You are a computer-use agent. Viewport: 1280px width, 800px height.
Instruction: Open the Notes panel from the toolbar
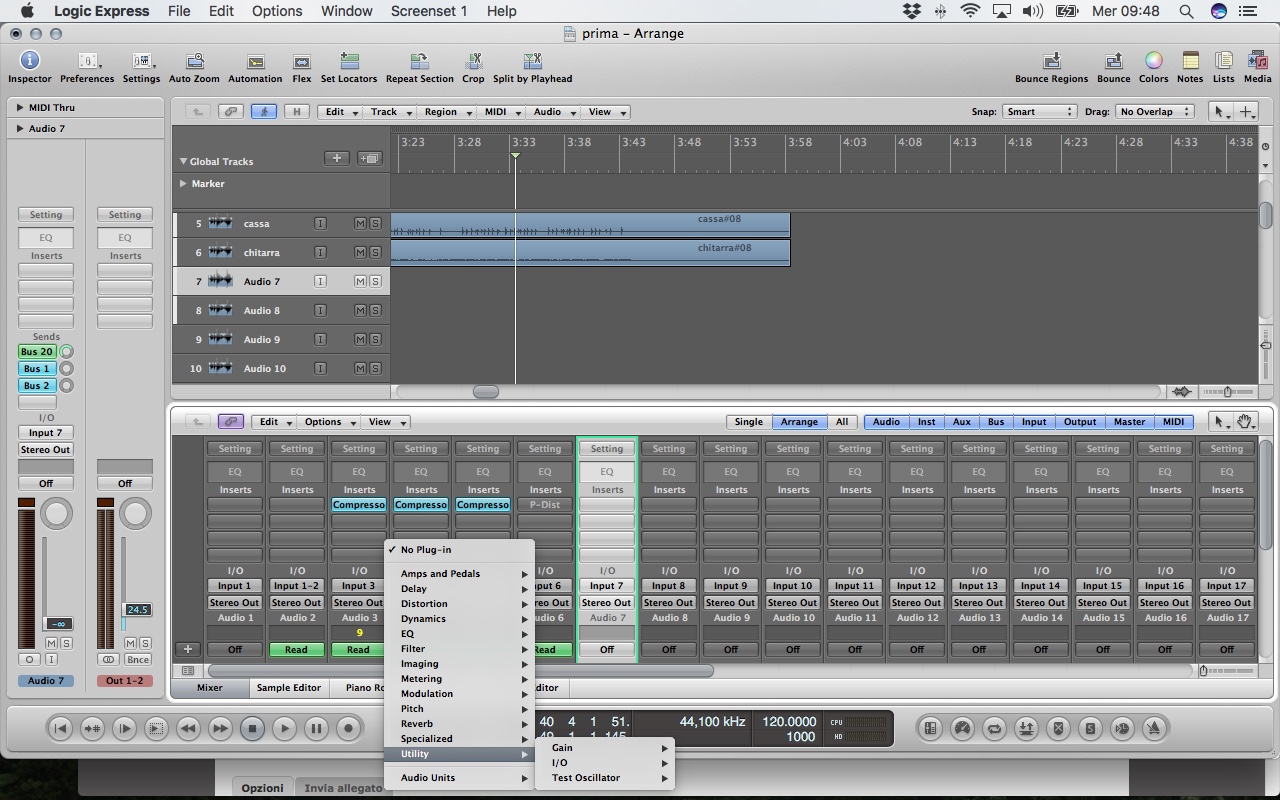(1190, 67)
